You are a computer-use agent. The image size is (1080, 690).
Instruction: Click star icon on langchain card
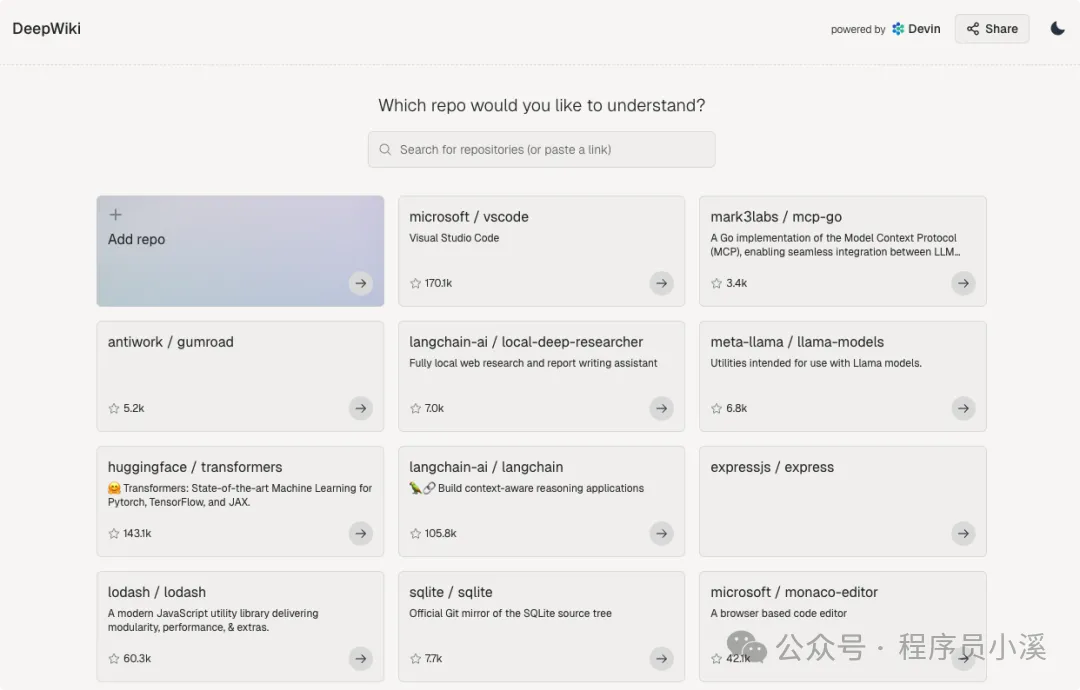click(x=415, y=533)
